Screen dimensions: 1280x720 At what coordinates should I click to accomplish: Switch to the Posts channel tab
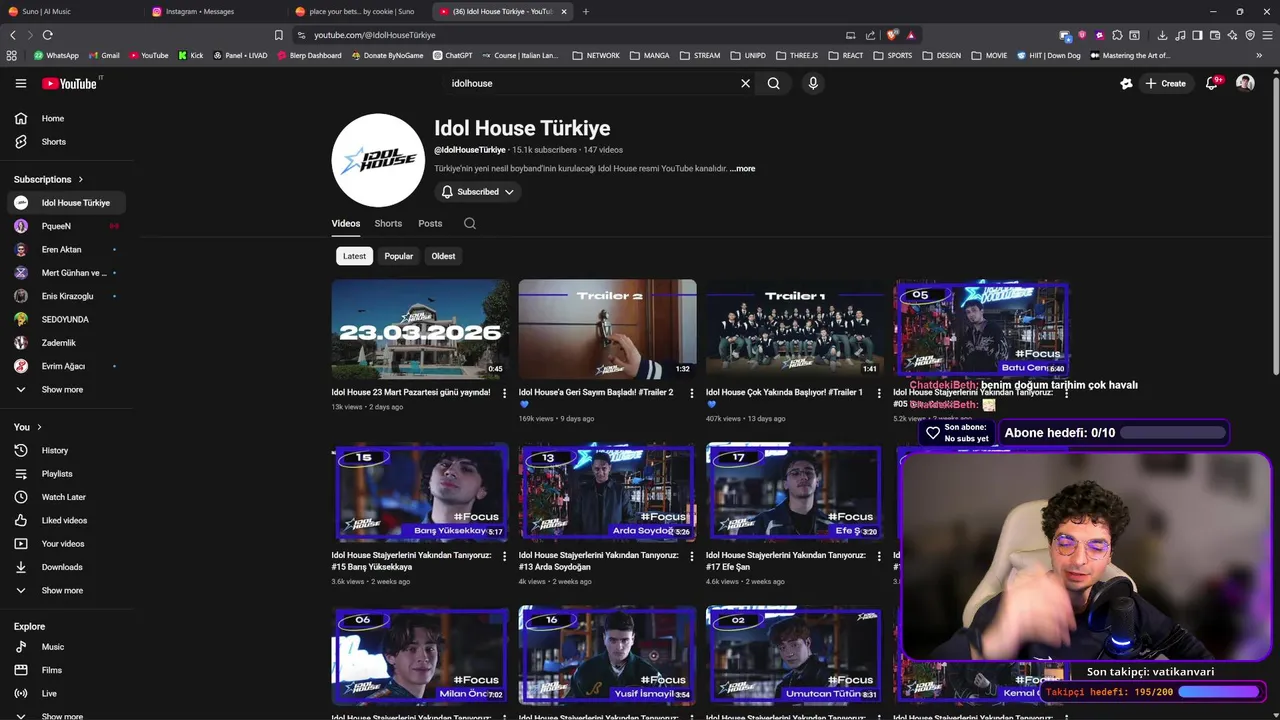(x=430, y=223)
